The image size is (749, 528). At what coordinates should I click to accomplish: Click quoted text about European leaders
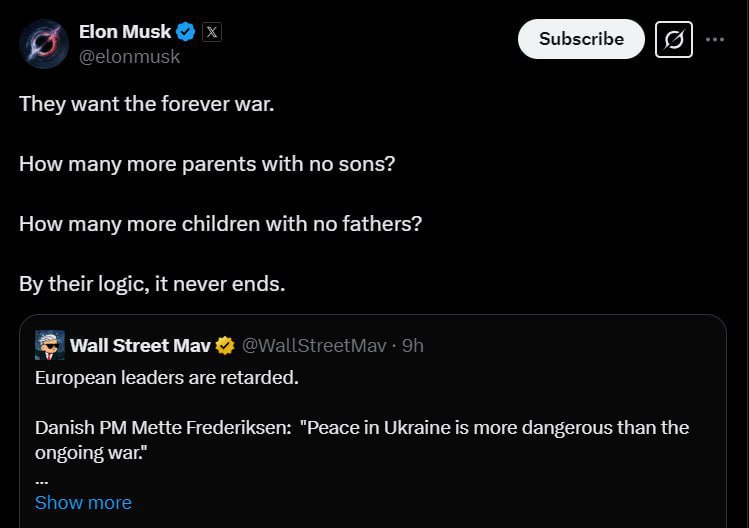tap(167, 378)
